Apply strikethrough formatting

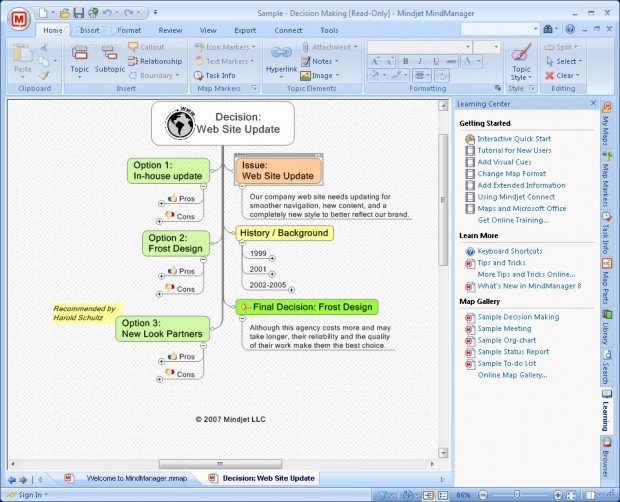pyautogui.click(x=451, y=61)
